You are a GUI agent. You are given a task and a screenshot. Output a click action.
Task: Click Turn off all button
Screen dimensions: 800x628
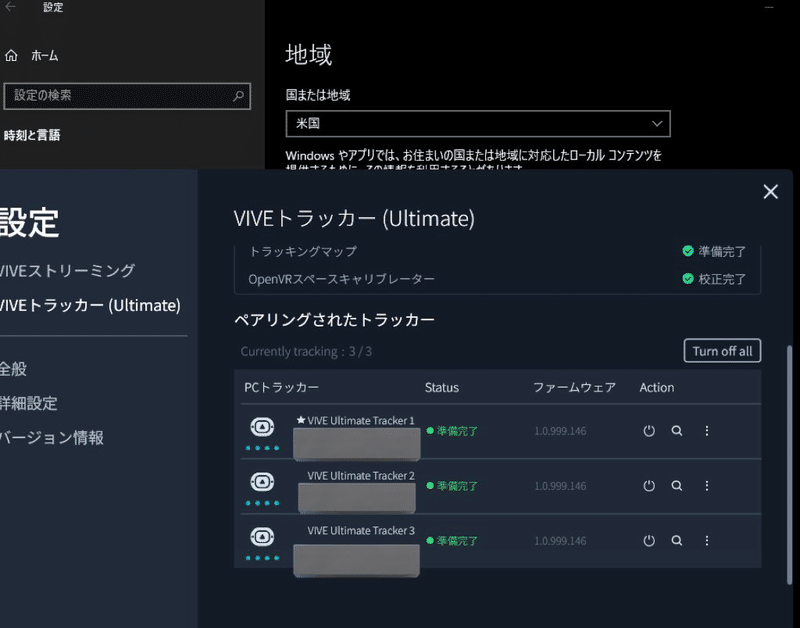point(722,351)
